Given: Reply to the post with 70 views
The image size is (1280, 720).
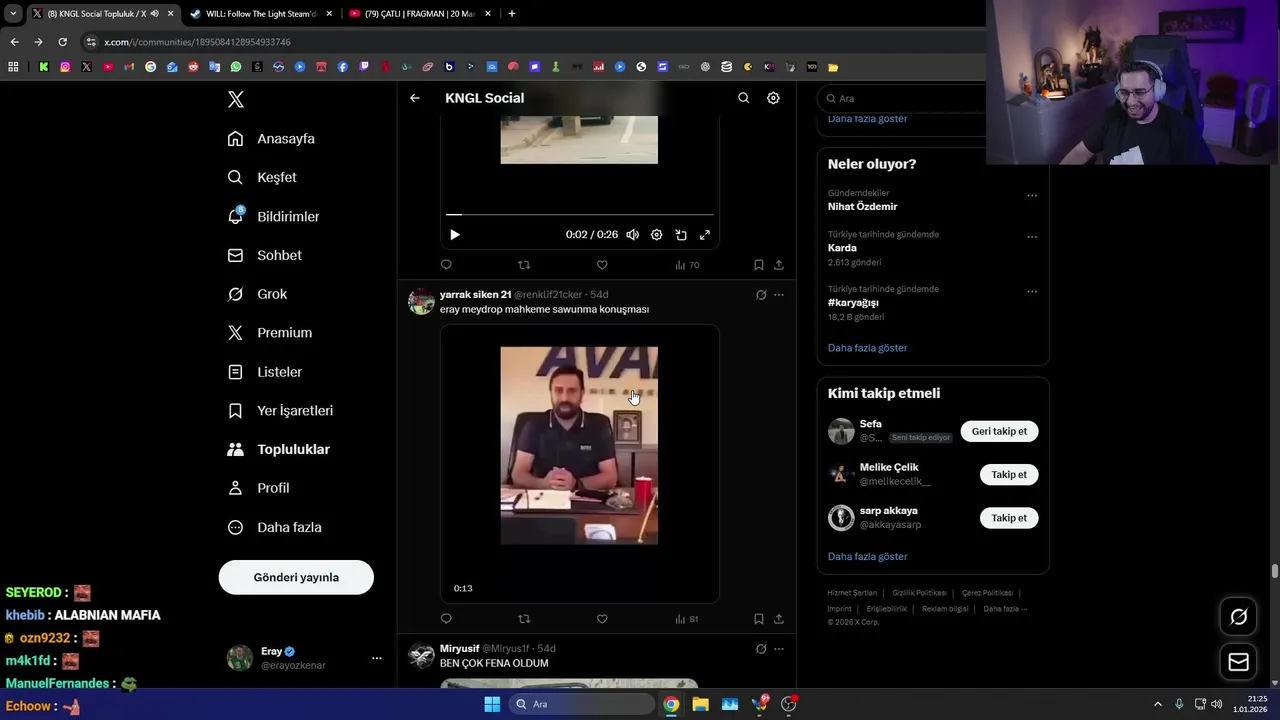Looking at the screenshot, I should 446,265.
